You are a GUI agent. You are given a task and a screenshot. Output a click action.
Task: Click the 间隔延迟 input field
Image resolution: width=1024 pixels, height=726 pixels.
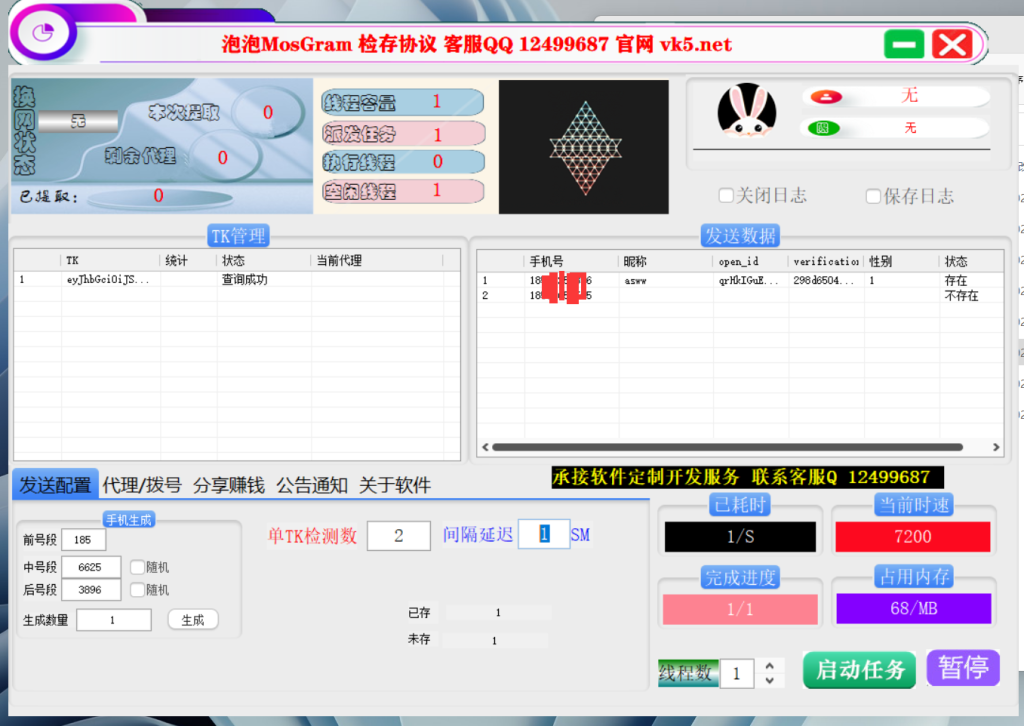coord(544,534)
